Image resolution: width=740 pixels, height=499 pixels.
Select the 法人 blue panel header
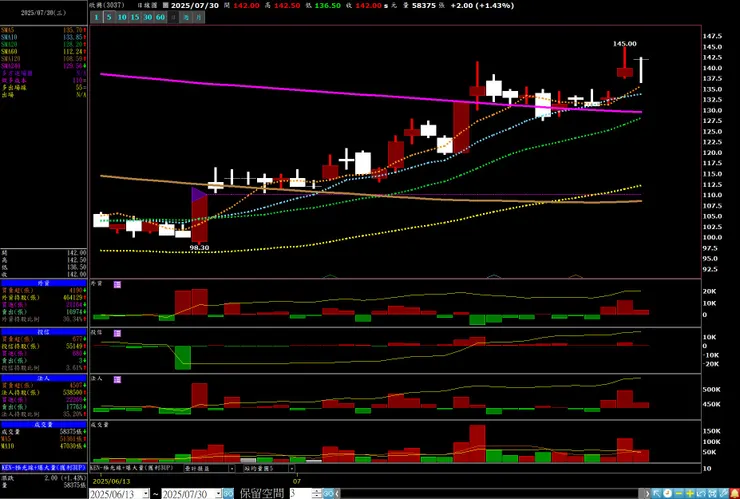[43, 378]
